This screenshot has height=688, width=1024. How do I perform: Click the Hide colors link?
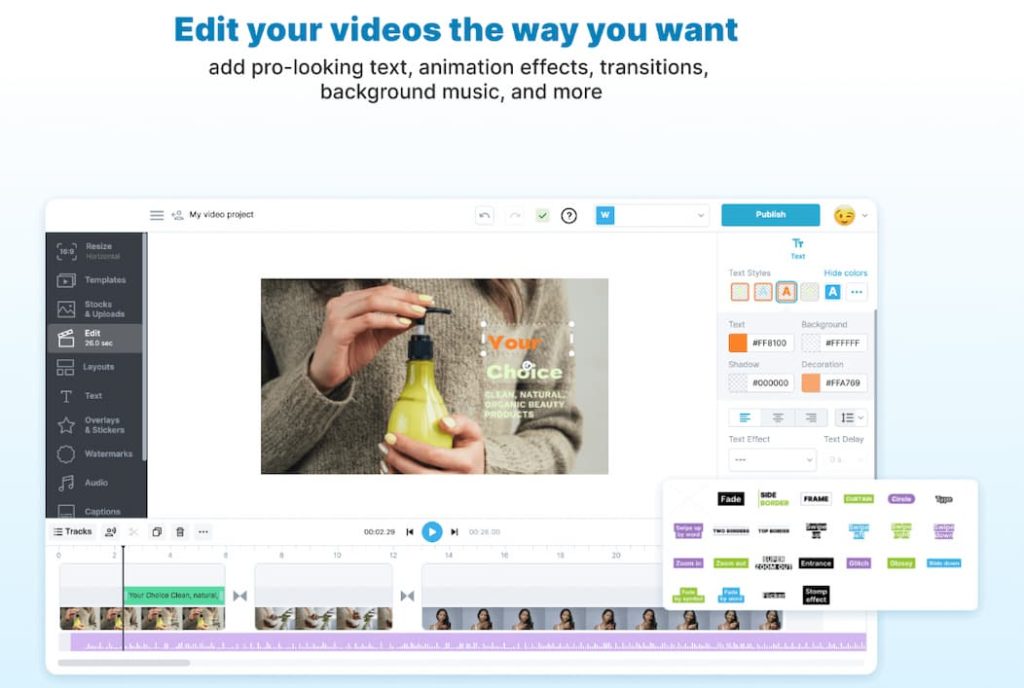click(846, 273)
